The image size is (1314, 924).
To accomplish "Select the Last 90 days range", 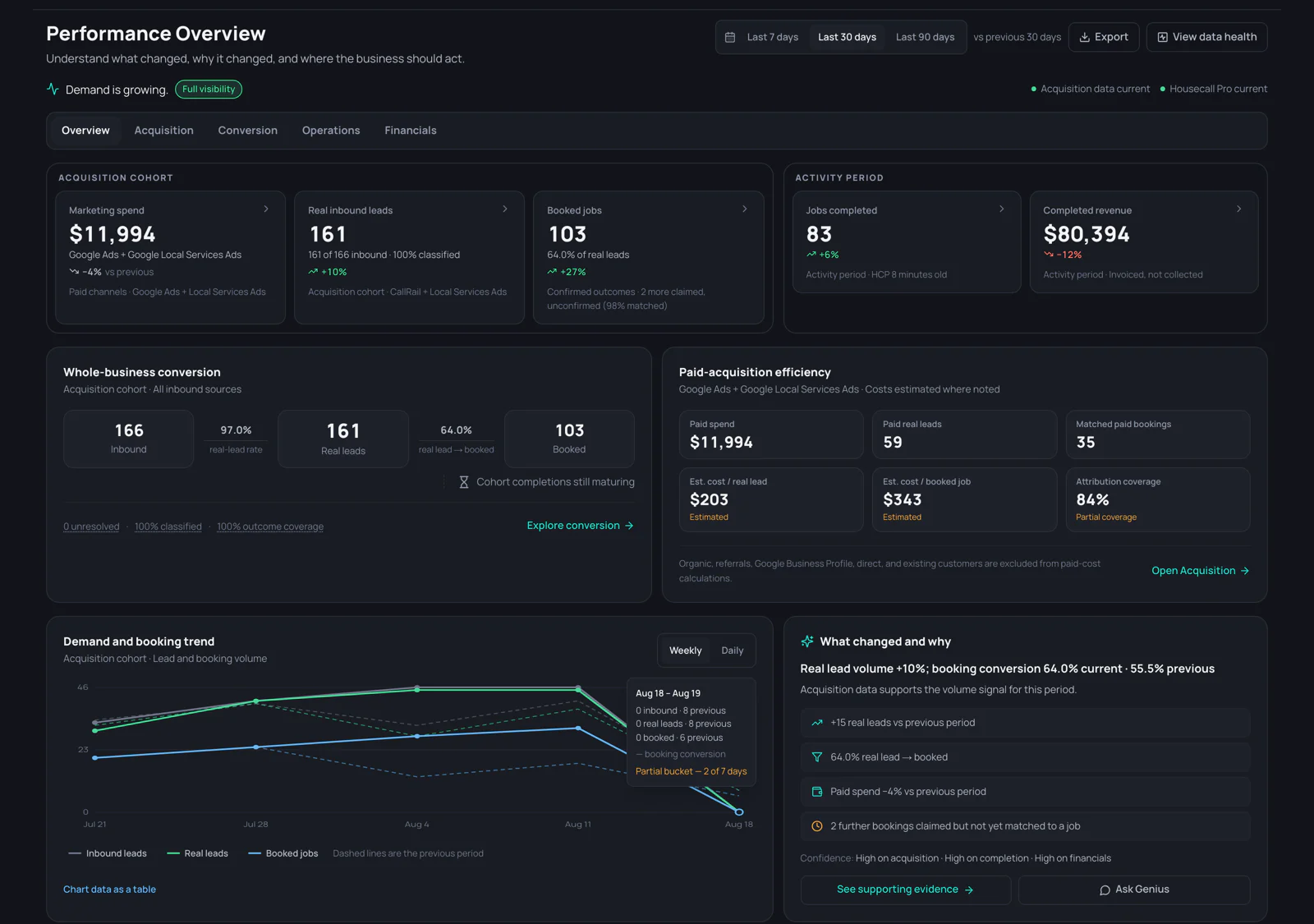I will pos(925,37).
